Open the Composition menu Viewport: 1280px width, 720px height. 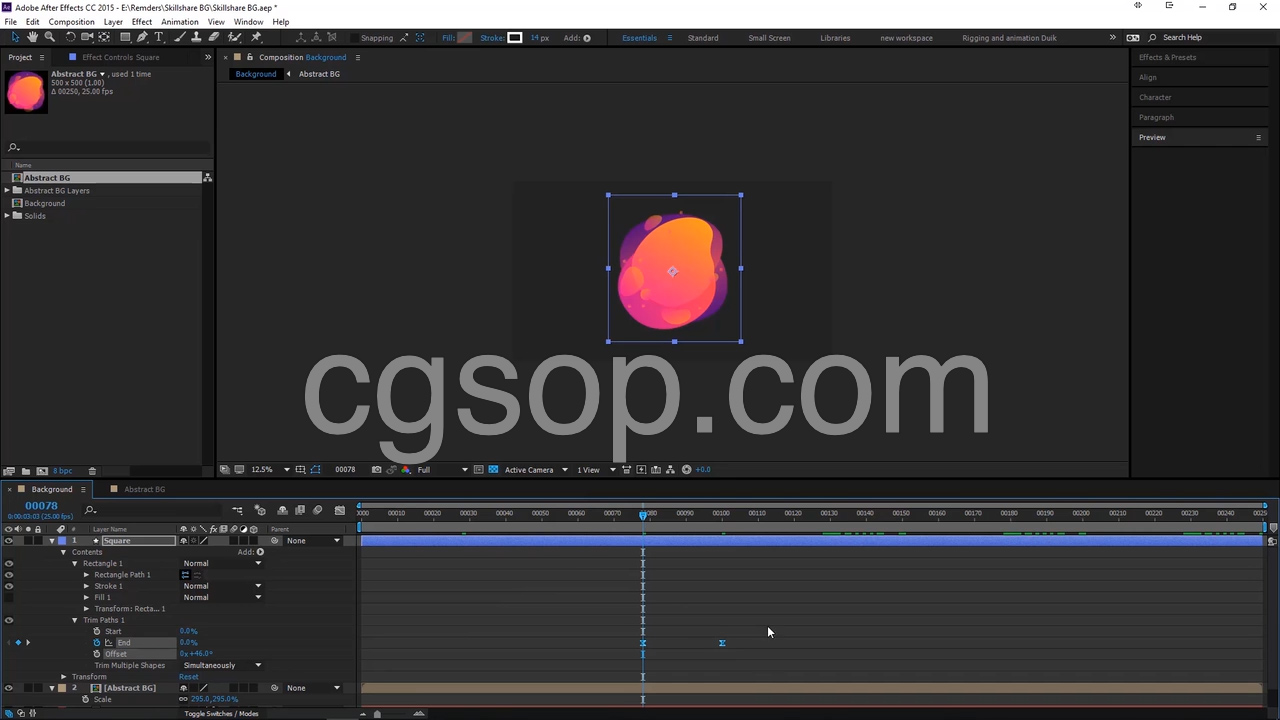pyautogui.click(x=71, y=22)
